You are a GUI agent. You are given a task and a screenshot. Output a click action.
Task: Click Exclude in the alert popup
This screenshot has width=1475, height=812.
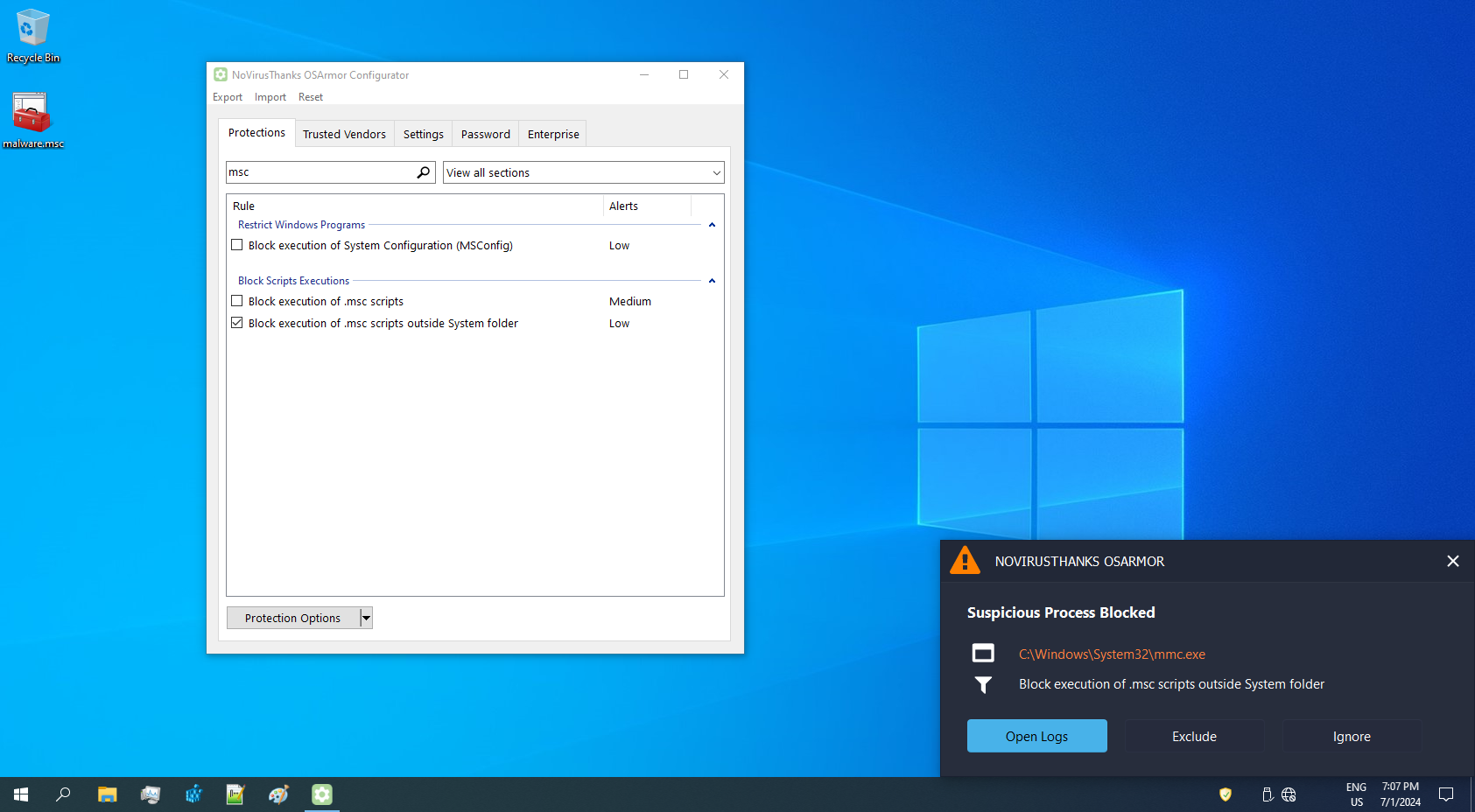[1194, 737]
